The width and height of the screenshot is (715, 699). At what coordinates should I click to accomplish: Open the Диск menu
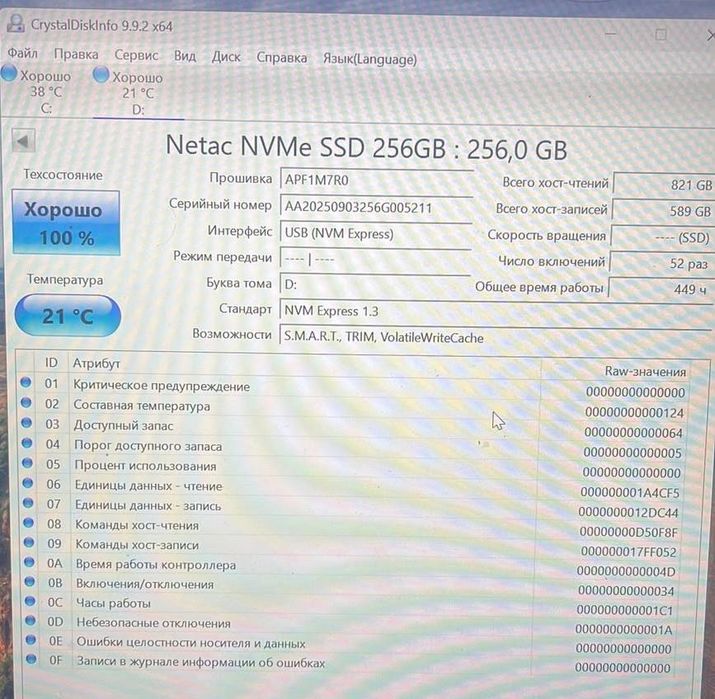(x=226, y=57)
